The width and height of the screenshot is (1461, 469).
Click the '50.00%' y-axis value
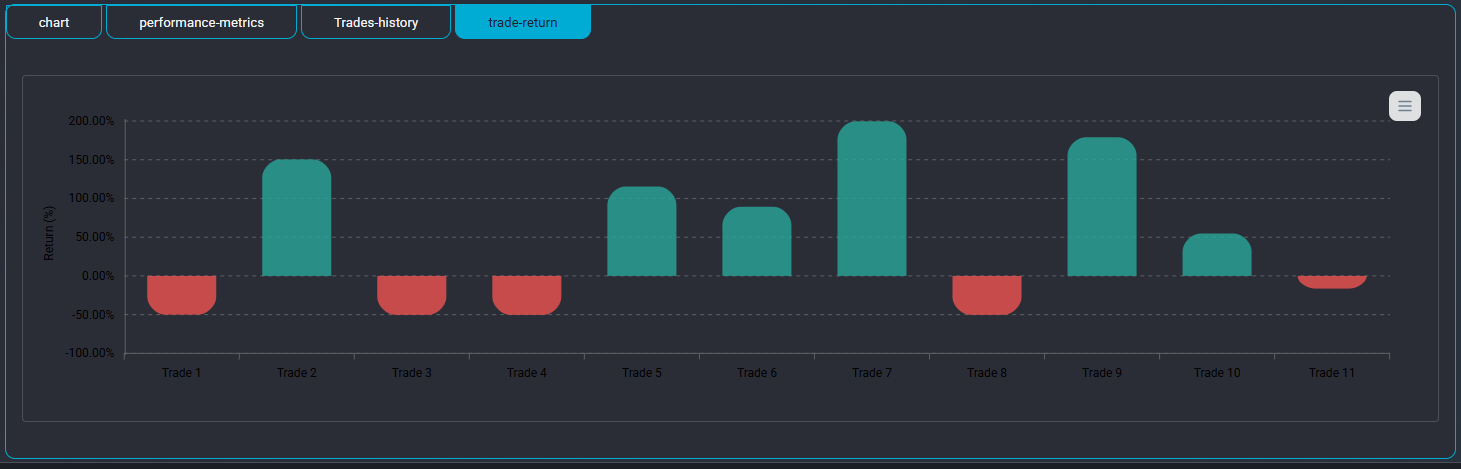pos(94,237)
